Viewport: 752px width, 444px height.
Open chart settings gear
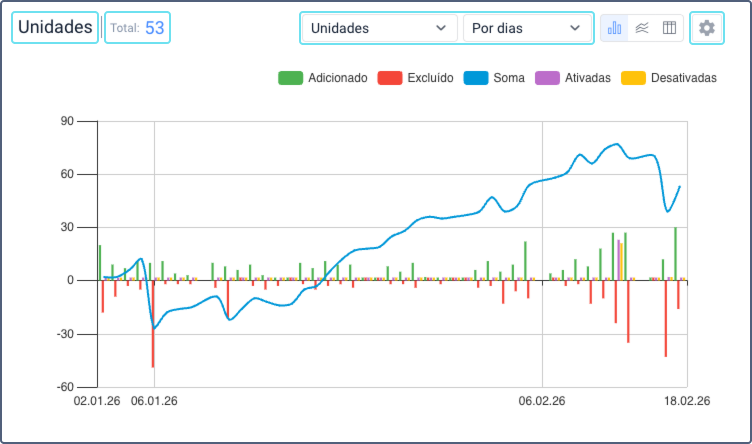click(707, 28)
